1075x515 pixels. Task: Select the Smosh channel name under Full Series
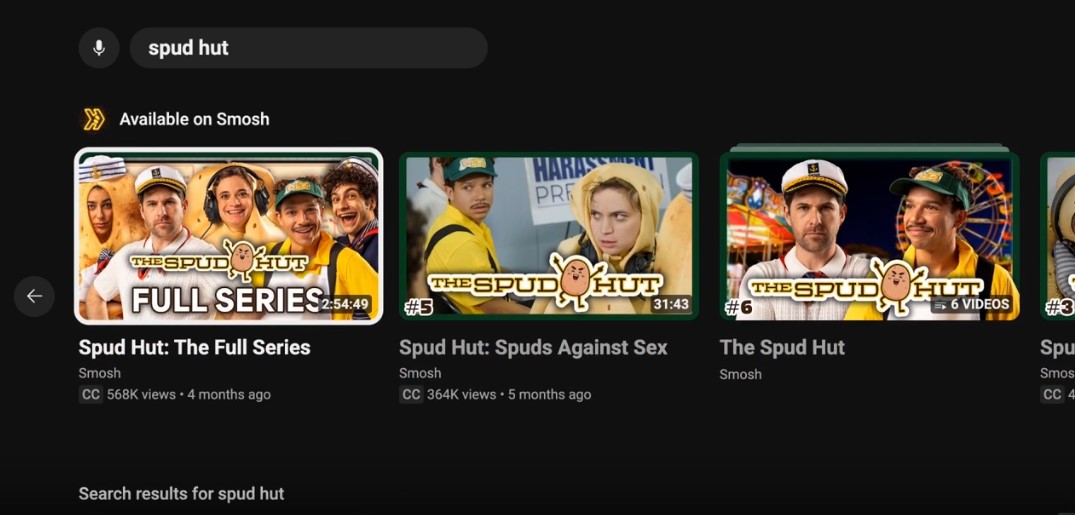pyautogui.click(x=99, y=373)
